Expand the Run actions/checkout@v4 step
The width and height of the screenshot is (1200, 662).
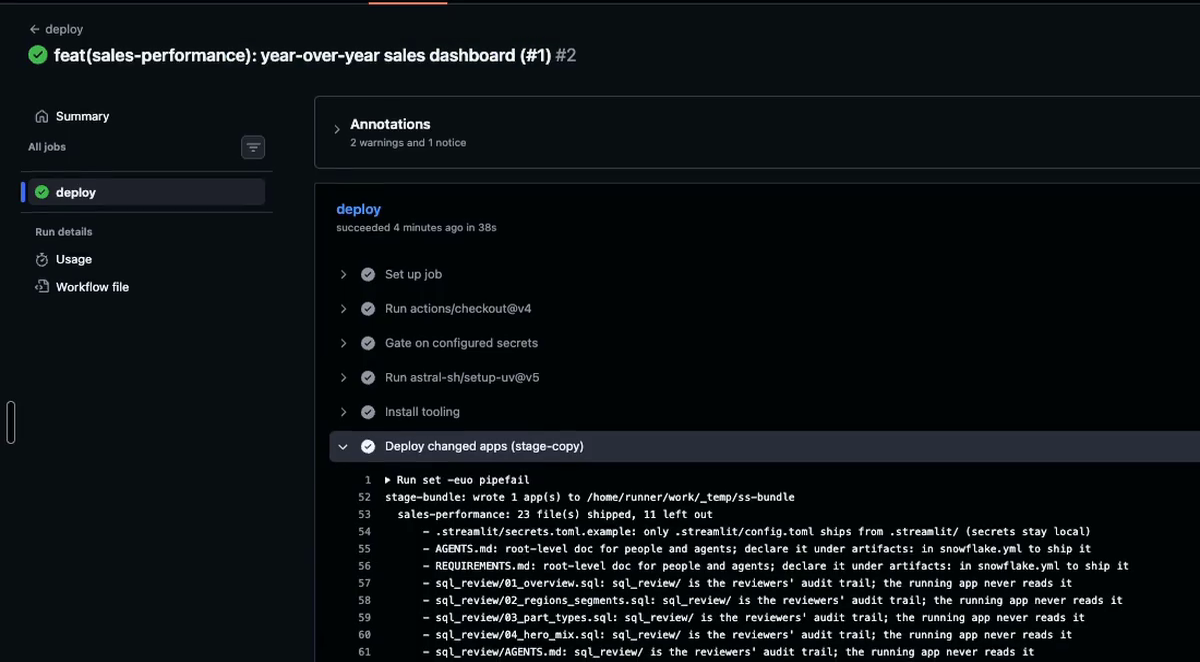click(343, 309)
